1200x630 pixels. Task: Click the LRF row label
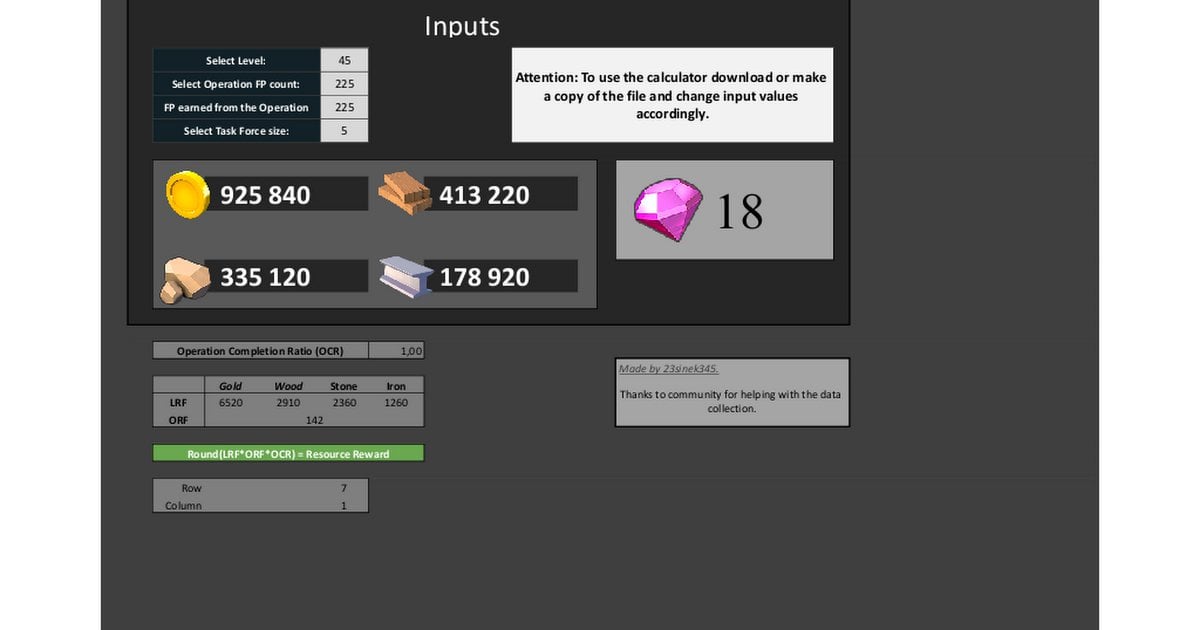(x=179, y=403)
